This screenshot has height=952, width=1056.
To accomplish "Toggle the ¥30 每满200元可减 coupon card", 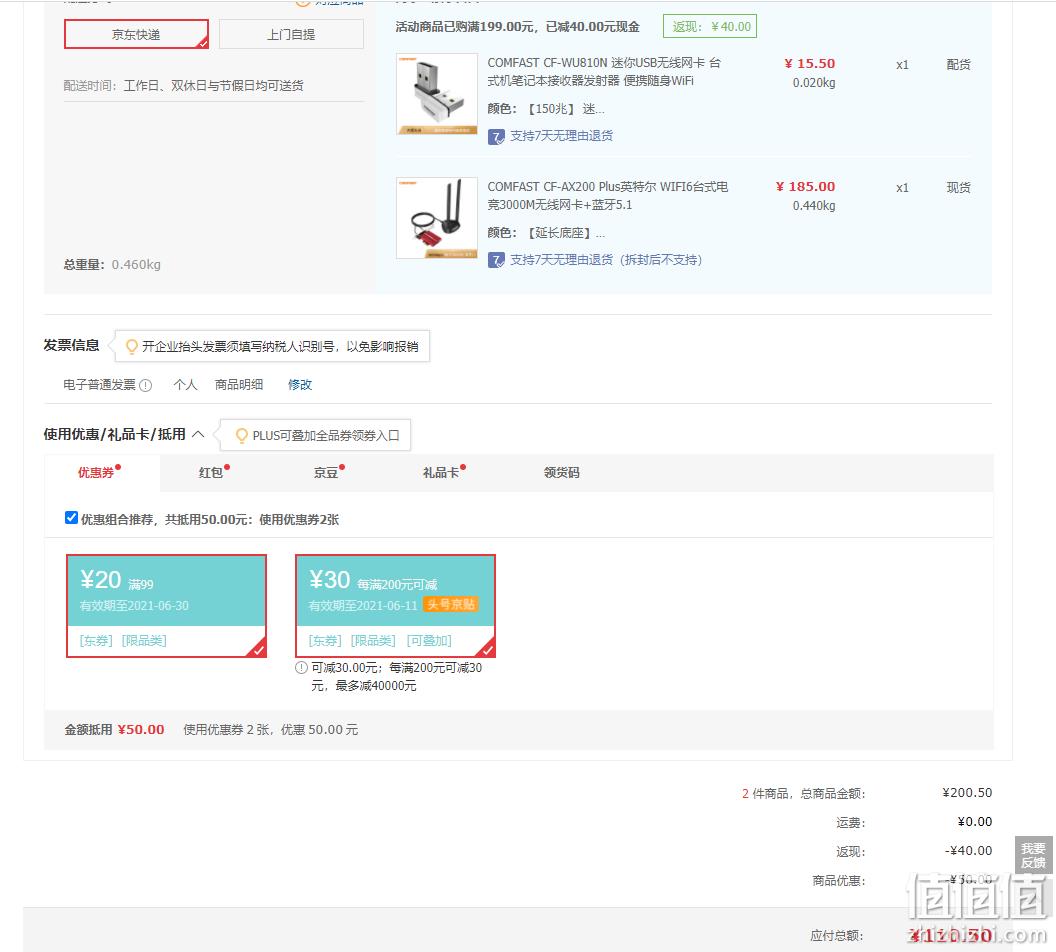I will 395,605.
